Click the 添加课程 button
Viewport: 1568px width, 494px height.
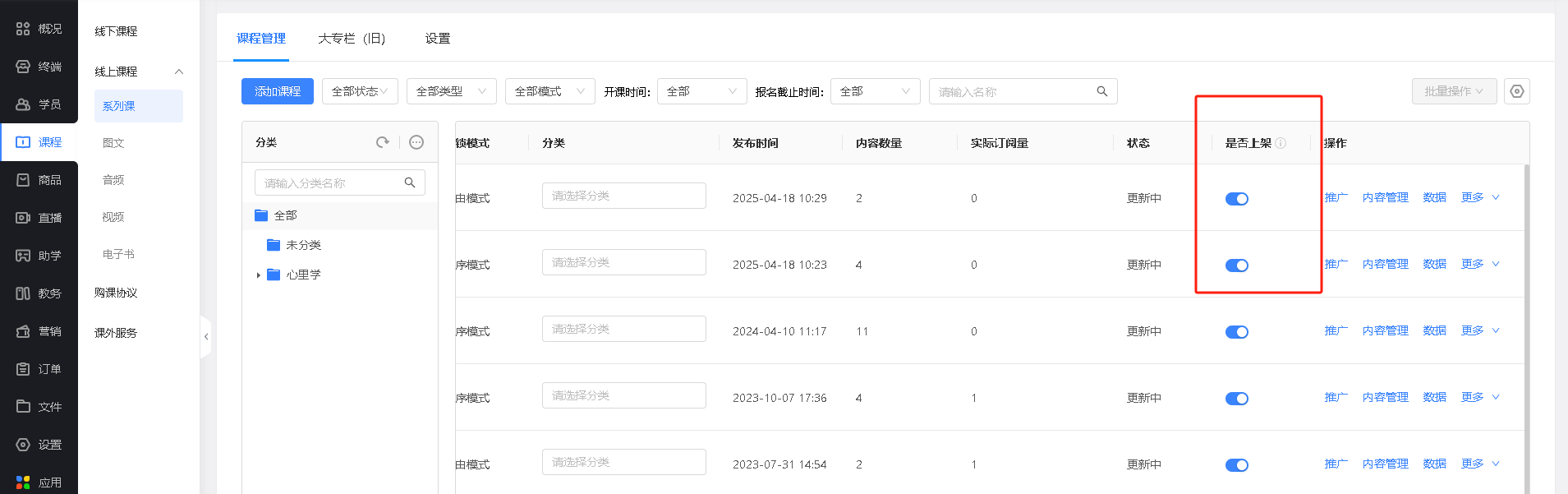coord(278,91)
